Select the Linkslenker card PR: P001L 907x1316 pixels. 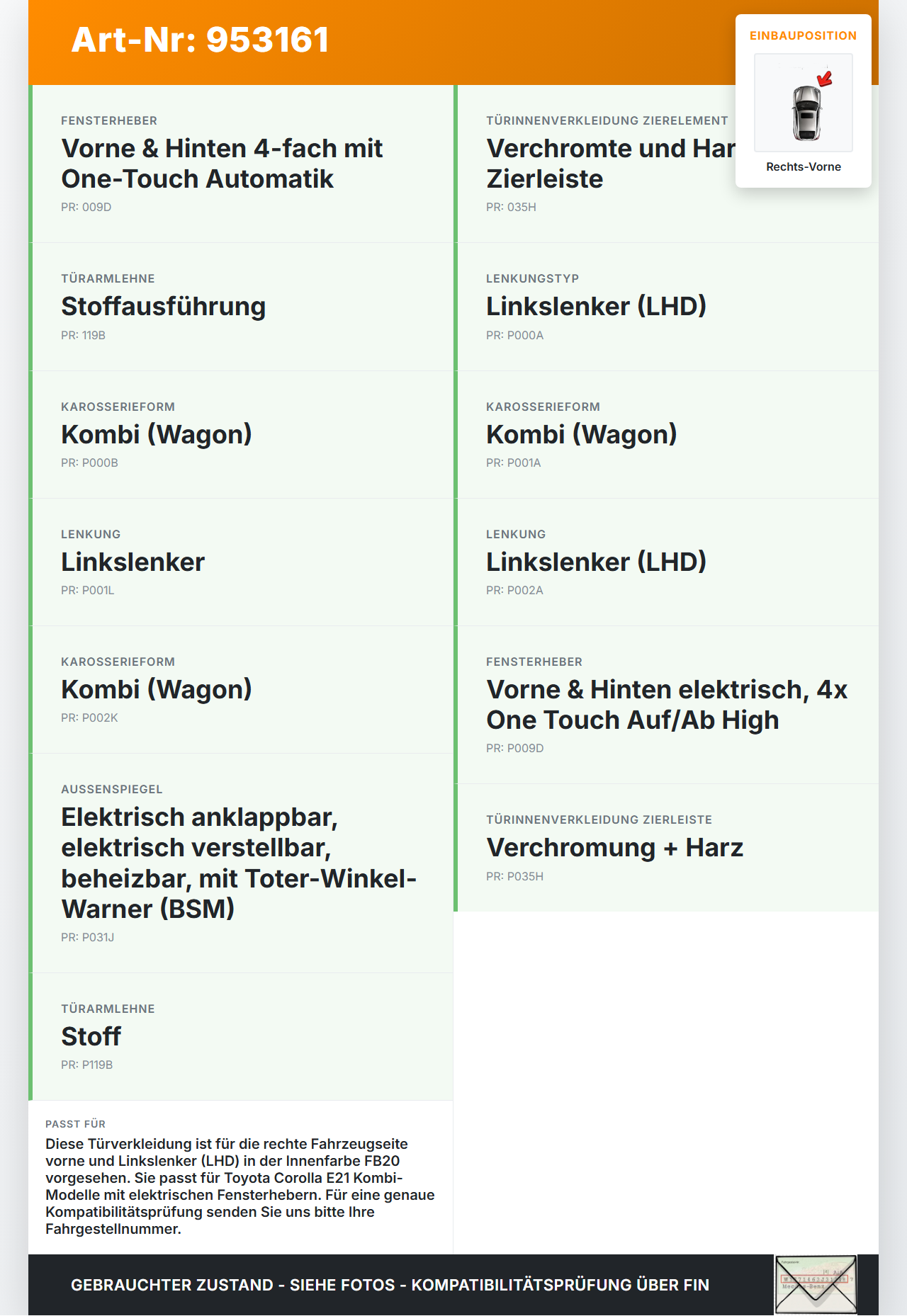241,562
